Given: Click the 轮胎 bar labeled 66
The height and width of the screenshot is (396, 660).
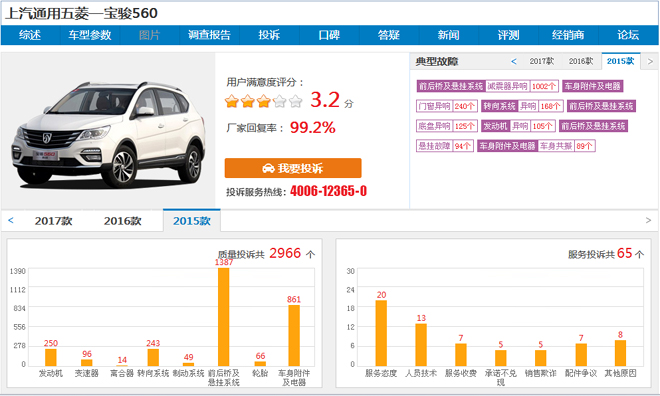Looking at the screenshot, I should 260,364.
